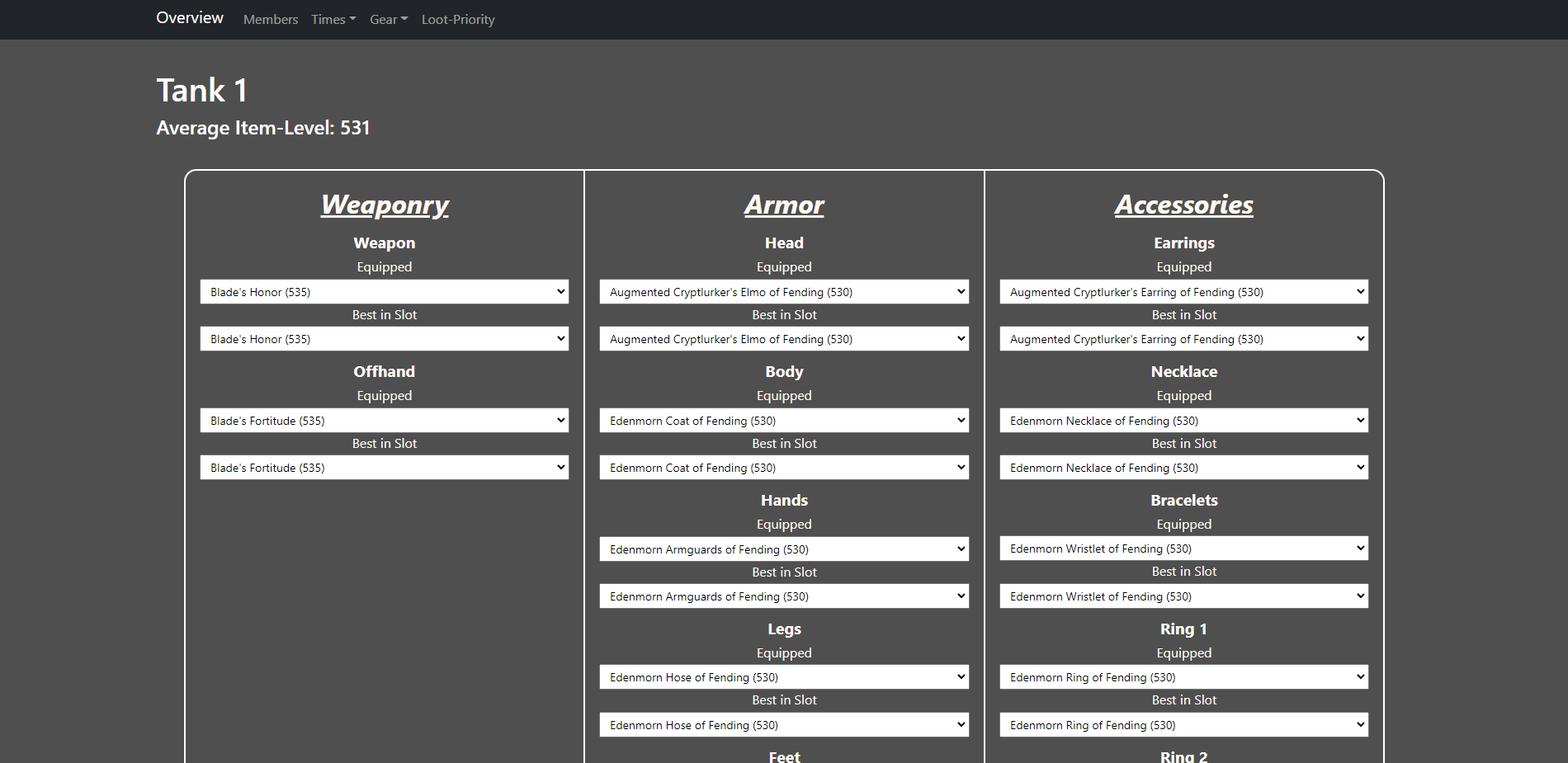Open the Best in Slot Weapon dropdown

384,339
